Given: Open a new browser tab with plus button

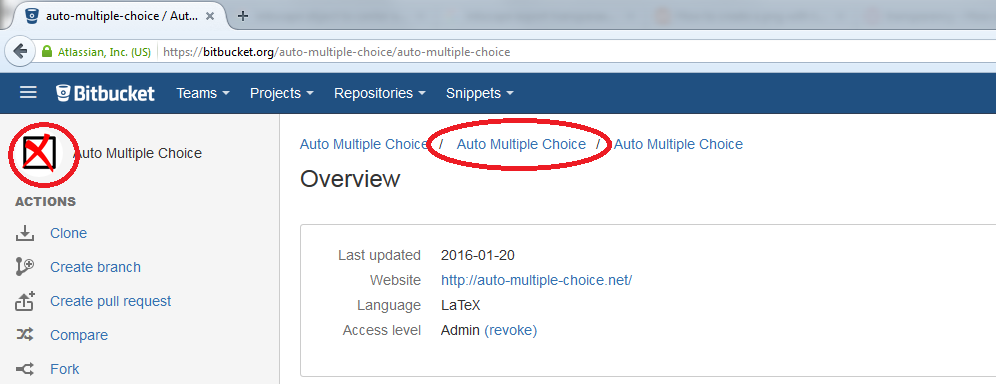Looking at the screenshot, I should click(242, 16).
